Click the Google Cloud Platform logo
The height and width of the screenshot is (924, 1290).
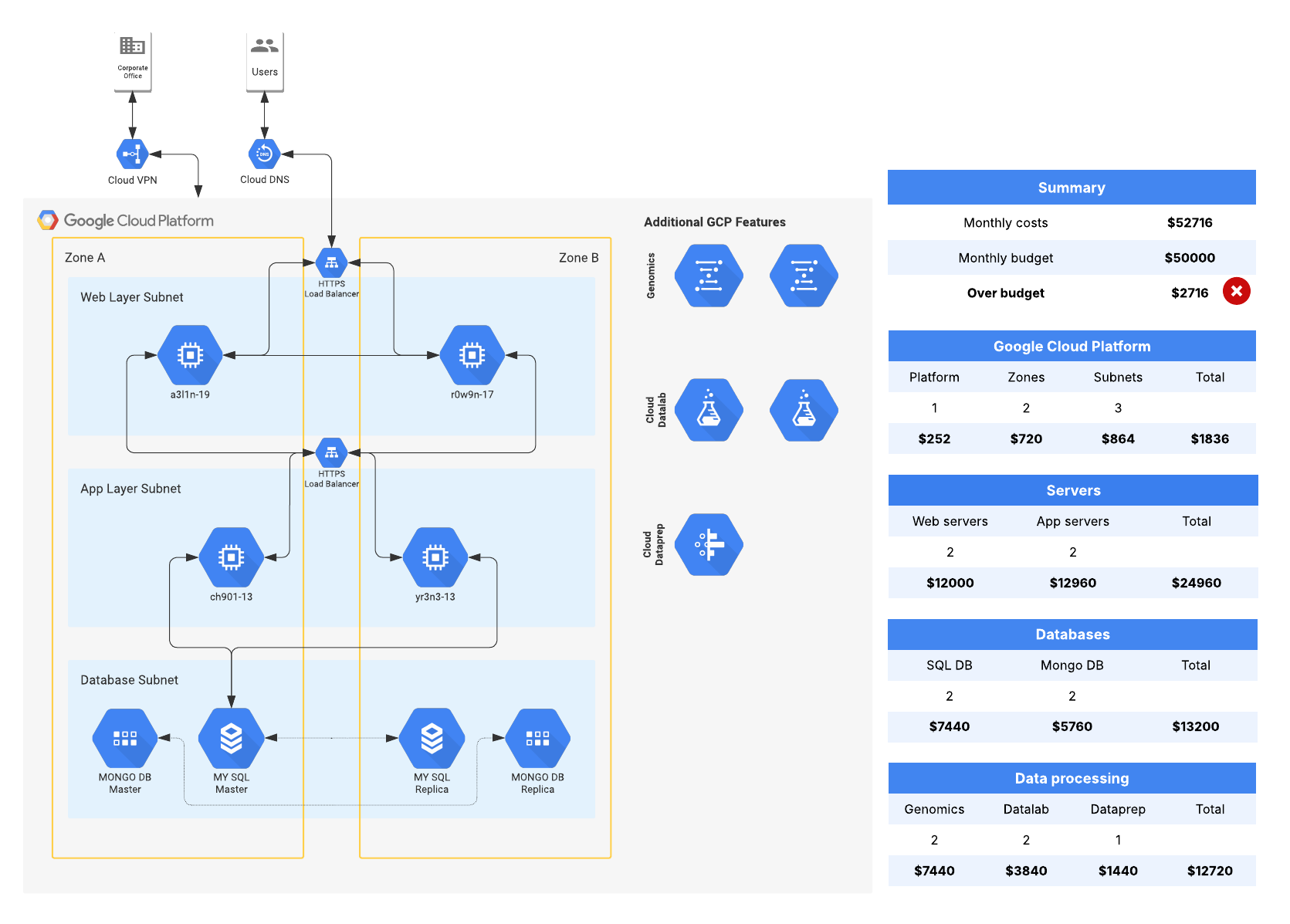(48, 221)
